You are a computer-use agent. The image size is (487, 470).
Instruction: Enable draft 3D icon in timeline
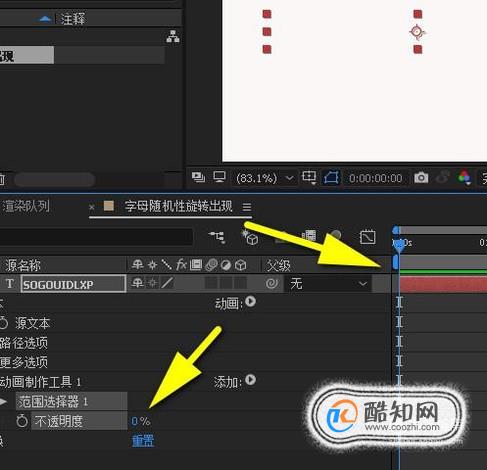pos(250,237)
